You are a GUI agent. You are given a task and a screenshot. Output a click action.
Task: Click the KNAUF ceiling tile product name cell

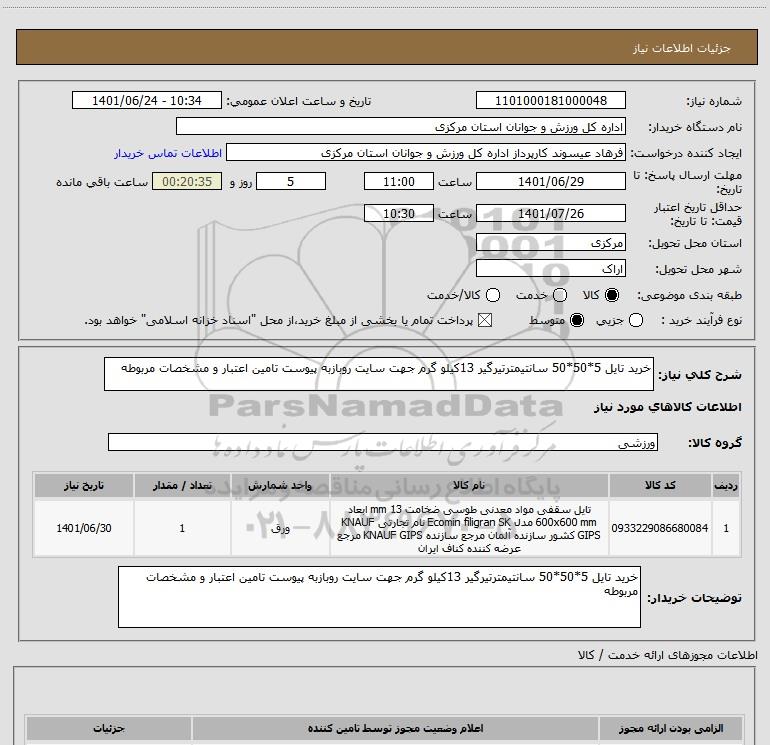(x=469, y=528)
